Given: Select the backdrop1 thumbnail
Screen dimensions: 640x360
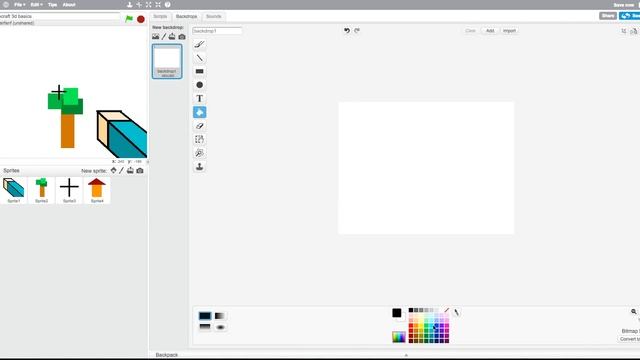Looking at the screenshot, I should [167, 61].
